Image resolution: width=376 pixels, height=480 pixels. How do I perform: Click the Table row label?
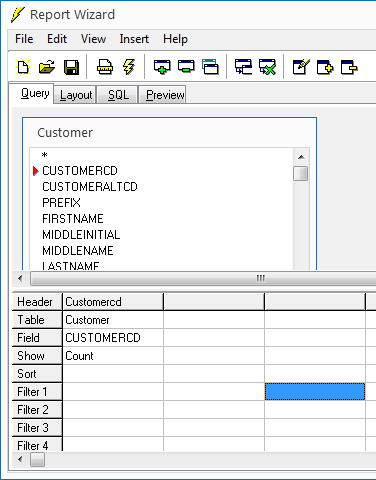[37, 320]
